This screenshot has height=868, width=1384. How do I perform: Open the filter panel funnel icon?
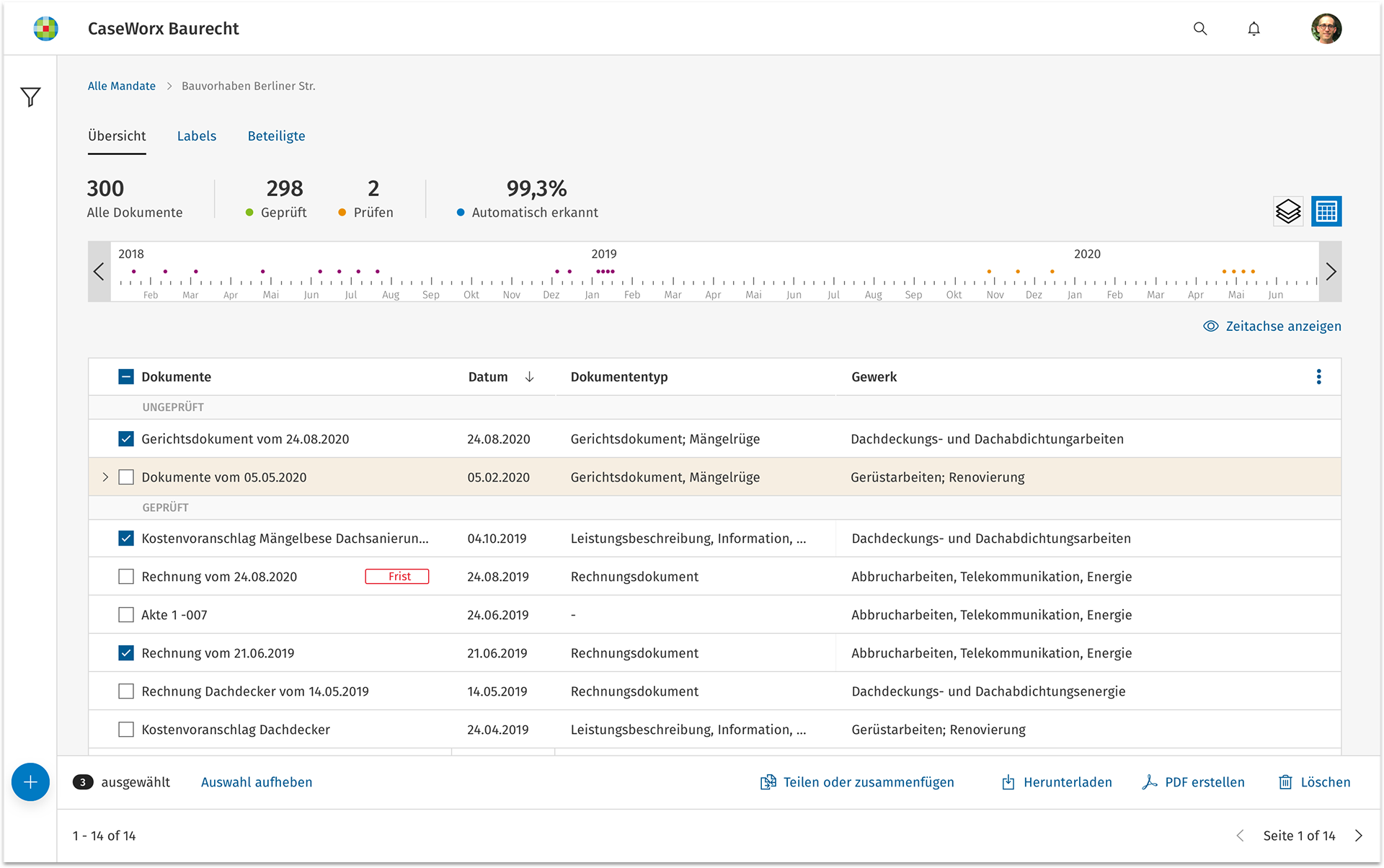[30, 97]
